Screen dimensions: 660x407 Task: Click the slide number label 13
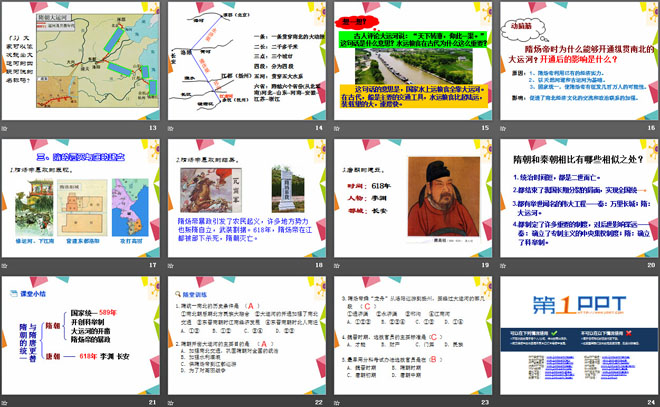tap(153, 128)
